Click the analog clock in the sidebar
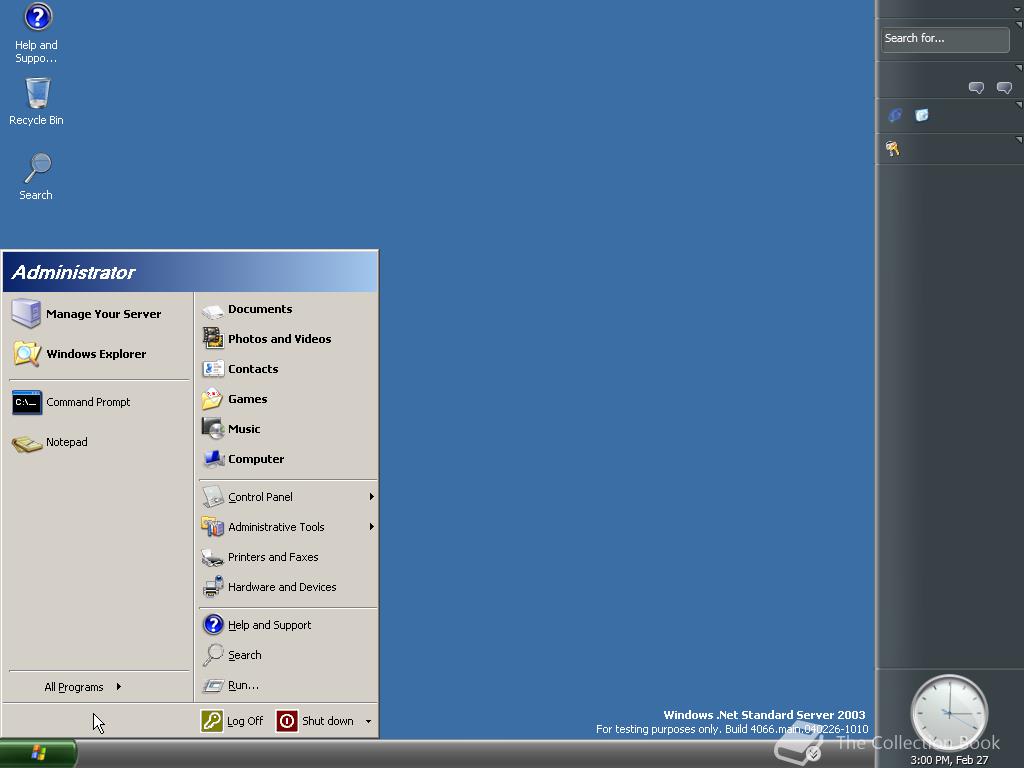 tap(949, 713)
